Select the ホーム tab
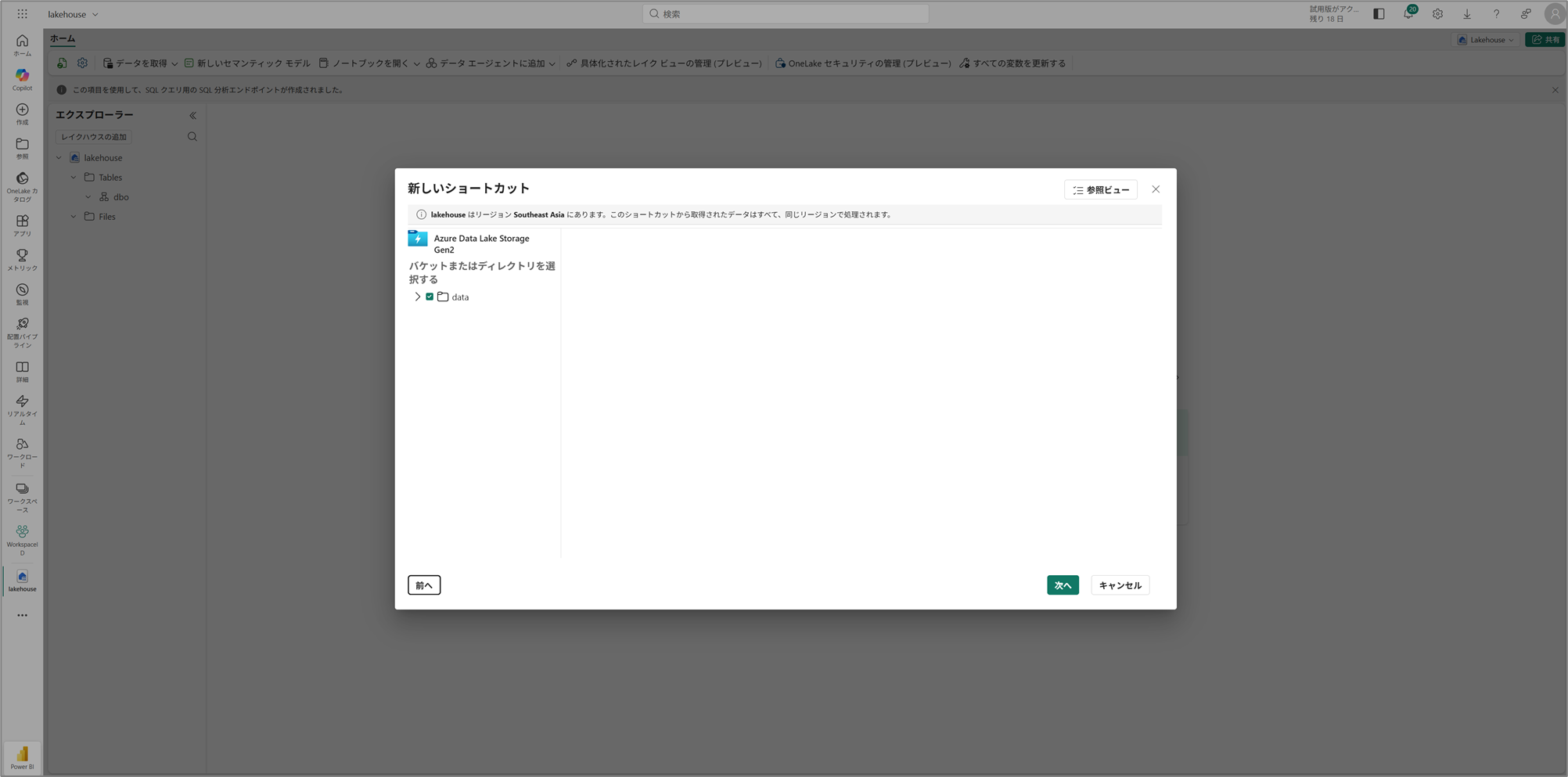This screenshot has height=777, width=1568. (63, 39)
